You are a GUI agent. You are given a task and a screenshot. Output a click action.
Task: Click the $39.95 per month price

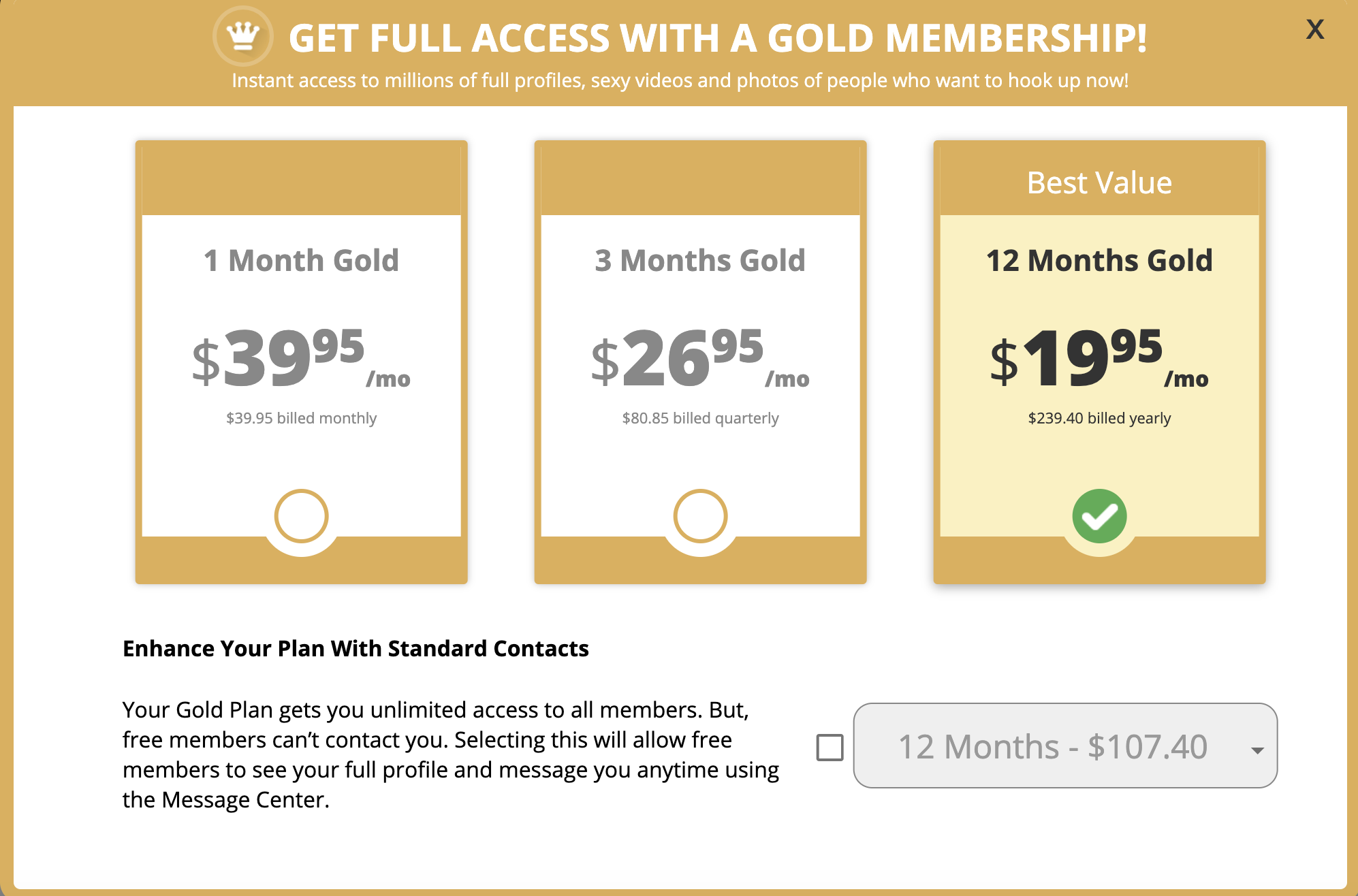pyautogui.click(x=301, y=358)
